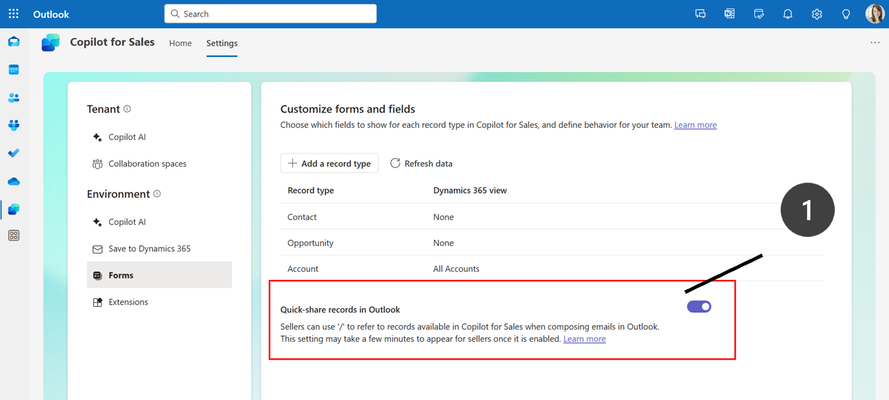
Task: Select Forms in the settings sidebar
Action: point(159,275)
